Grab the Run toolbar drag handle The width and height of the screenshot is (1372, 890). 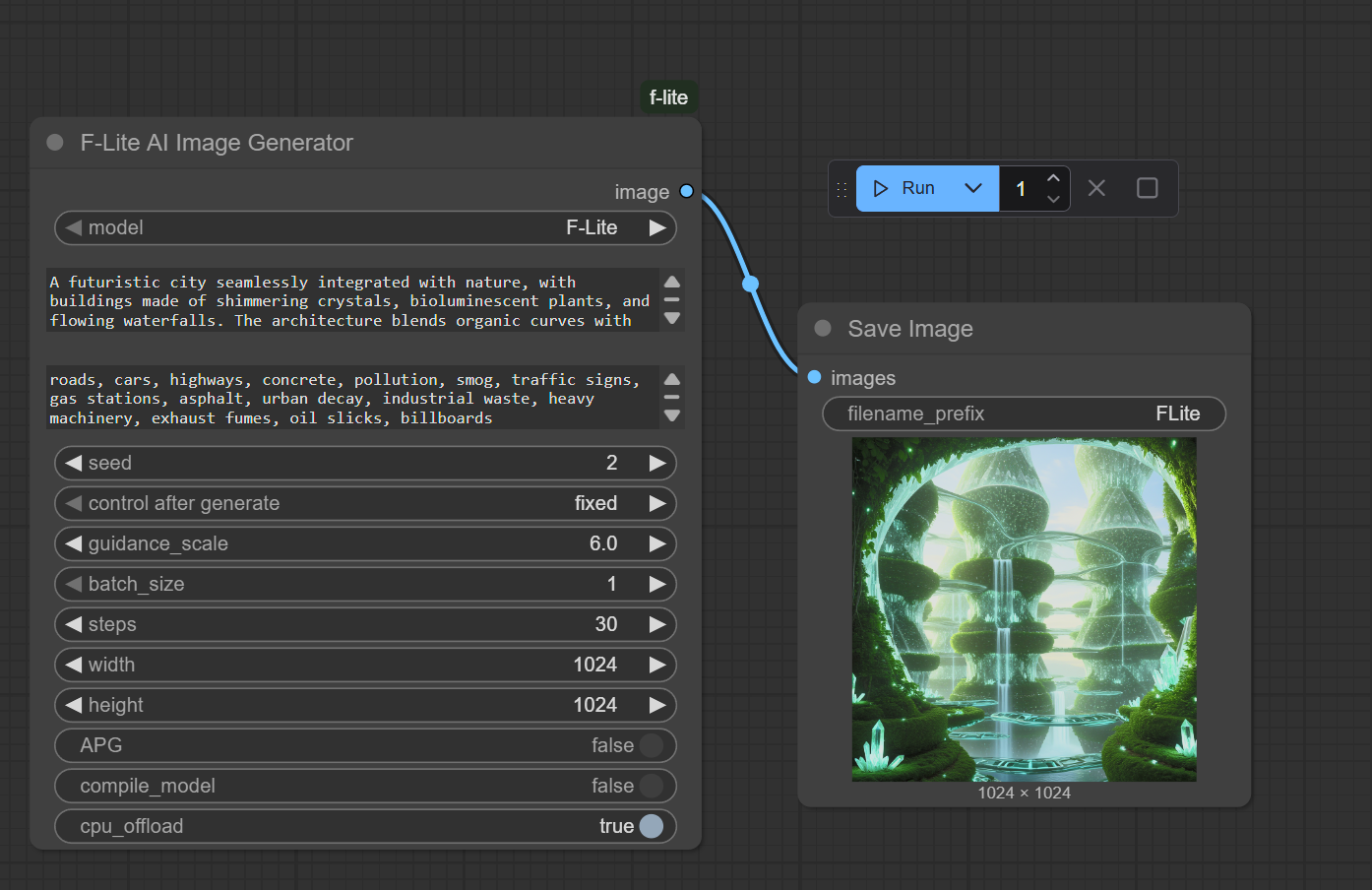[x=842, y=189]
